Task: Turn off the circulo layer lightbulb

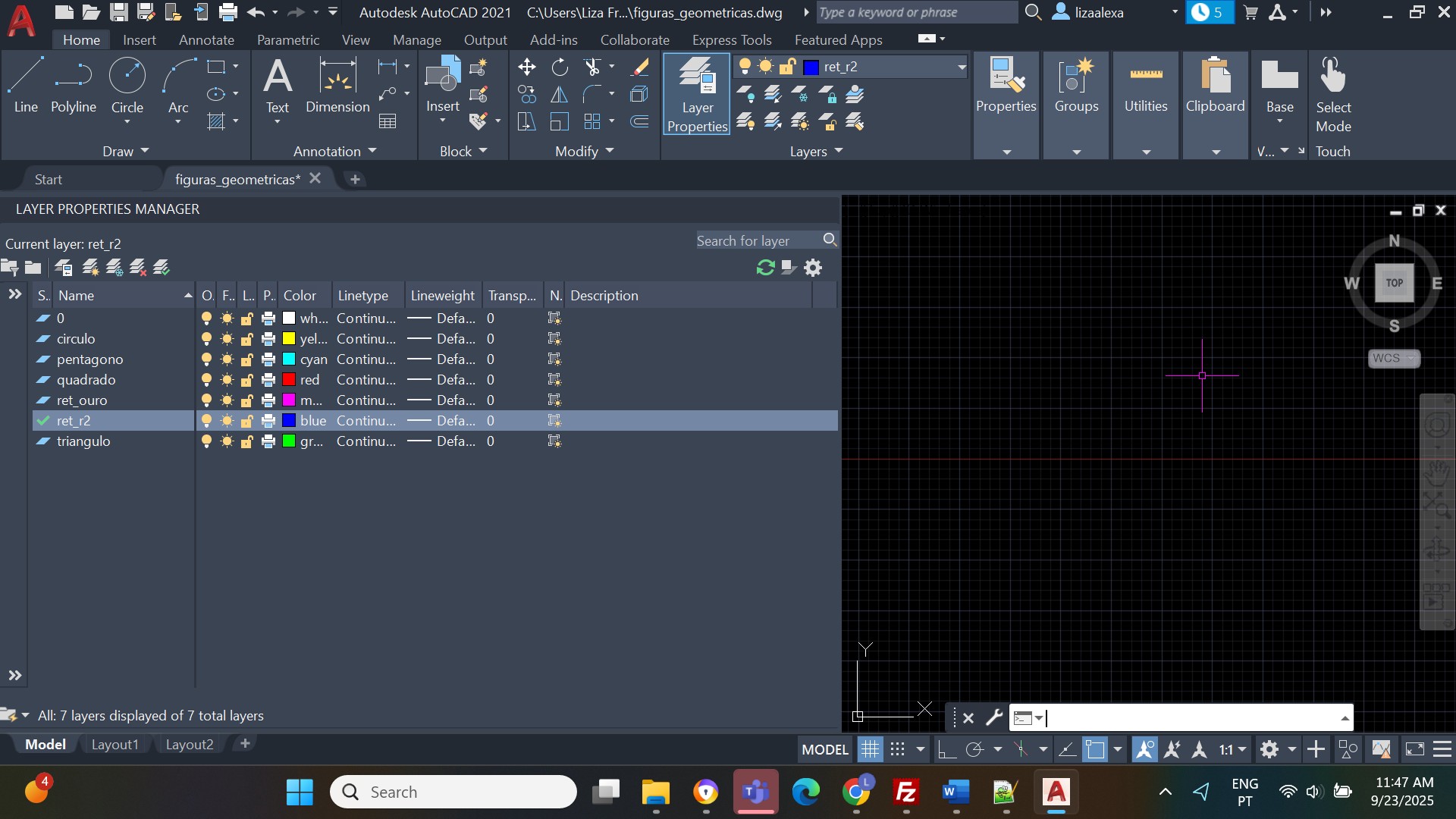Action: [206, 339]
